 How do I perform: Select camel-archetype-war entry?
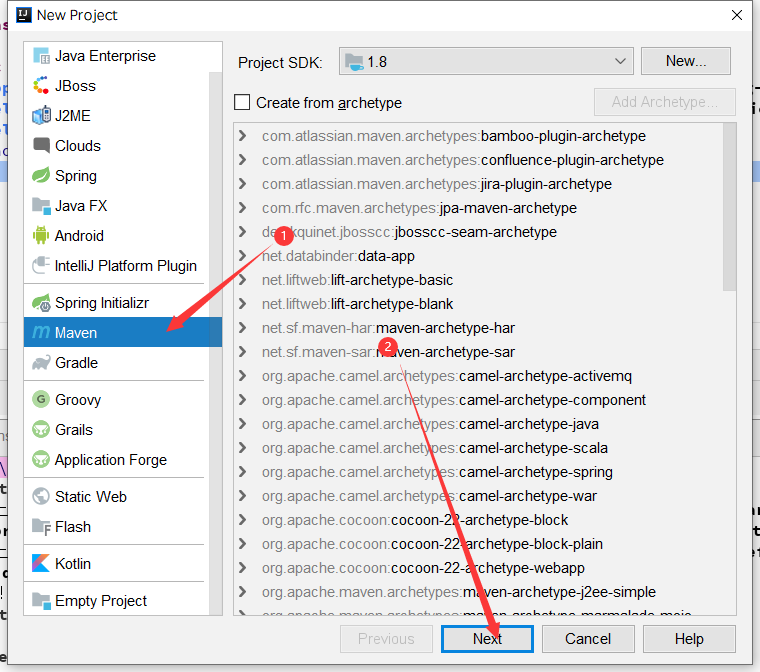tap(429, 496)
